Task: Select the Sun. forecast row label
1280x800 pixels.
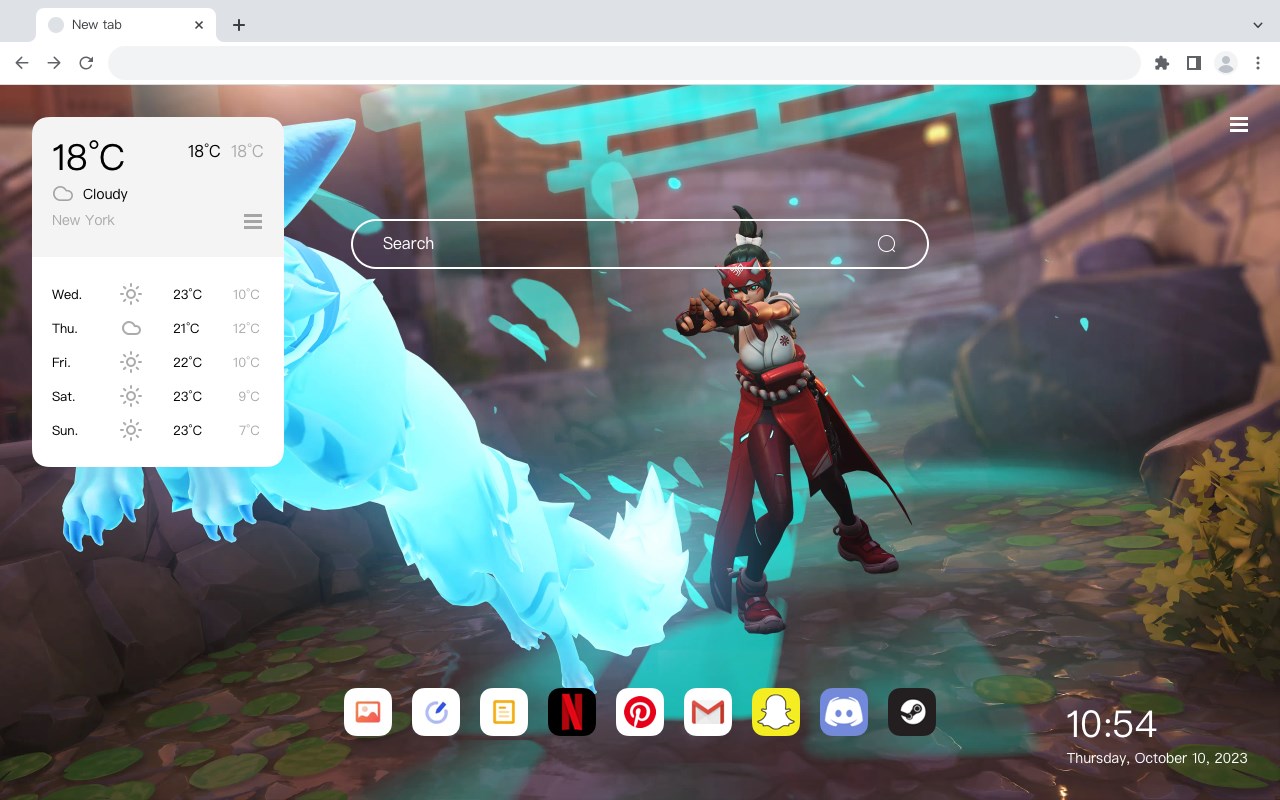Action: [x=65, y=431]
